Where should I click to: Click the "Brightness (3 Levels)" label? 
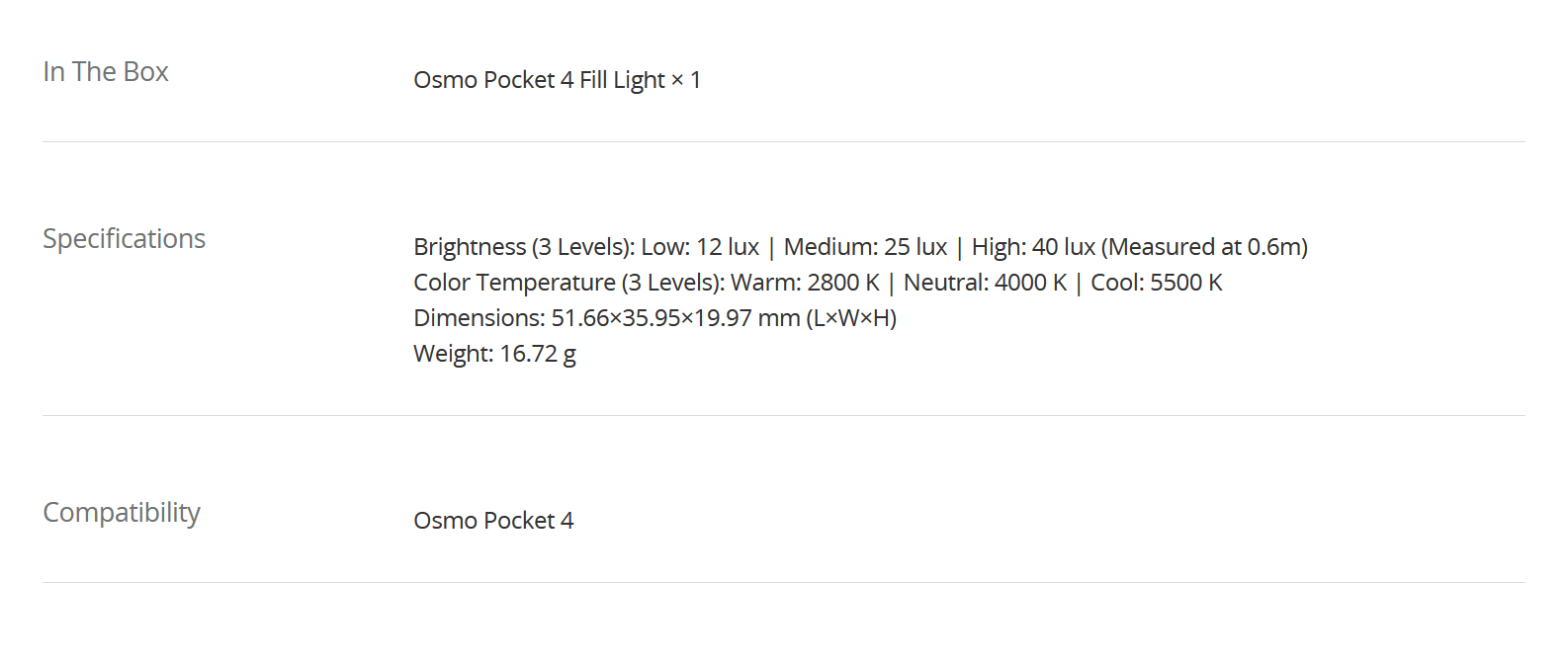[x=522, y=247]
